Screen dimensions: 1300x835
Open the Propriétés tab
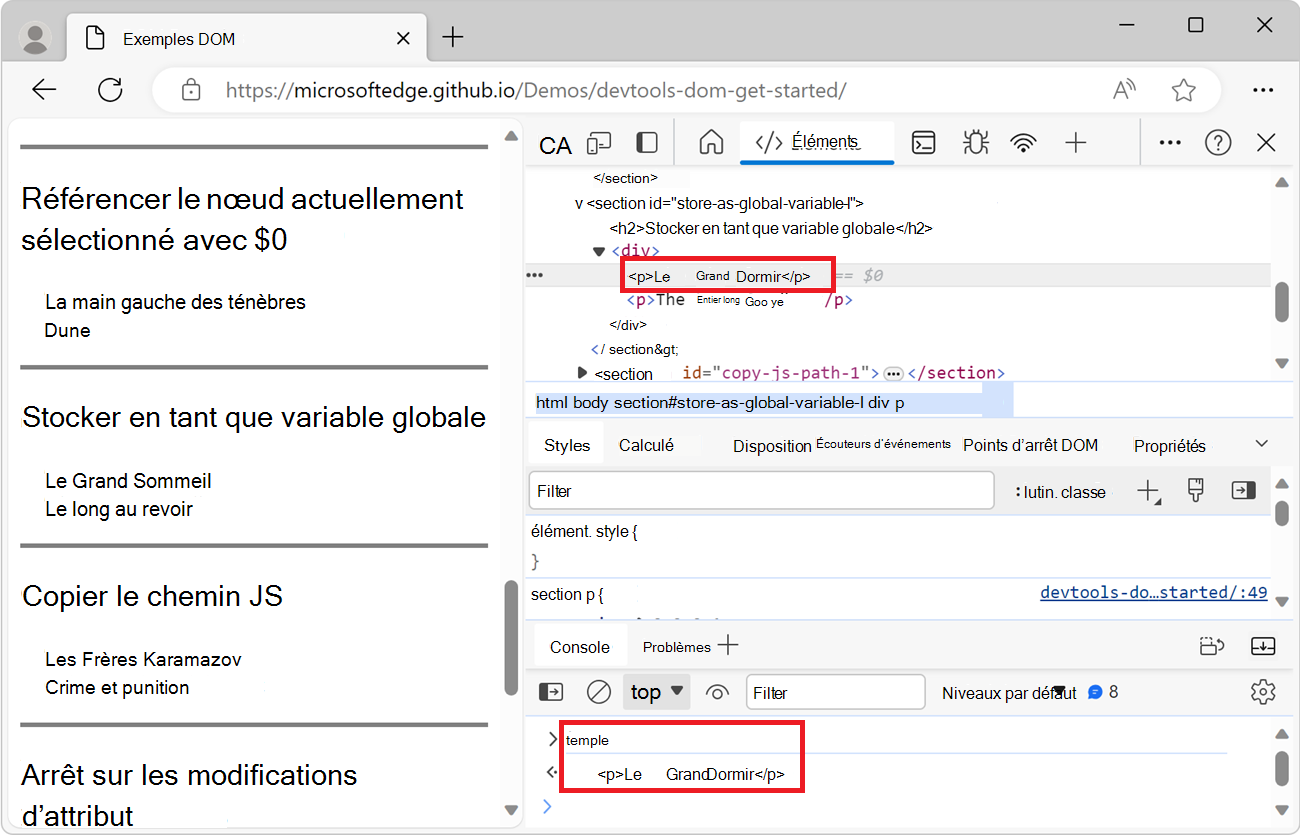click(x=1169, y=446)
